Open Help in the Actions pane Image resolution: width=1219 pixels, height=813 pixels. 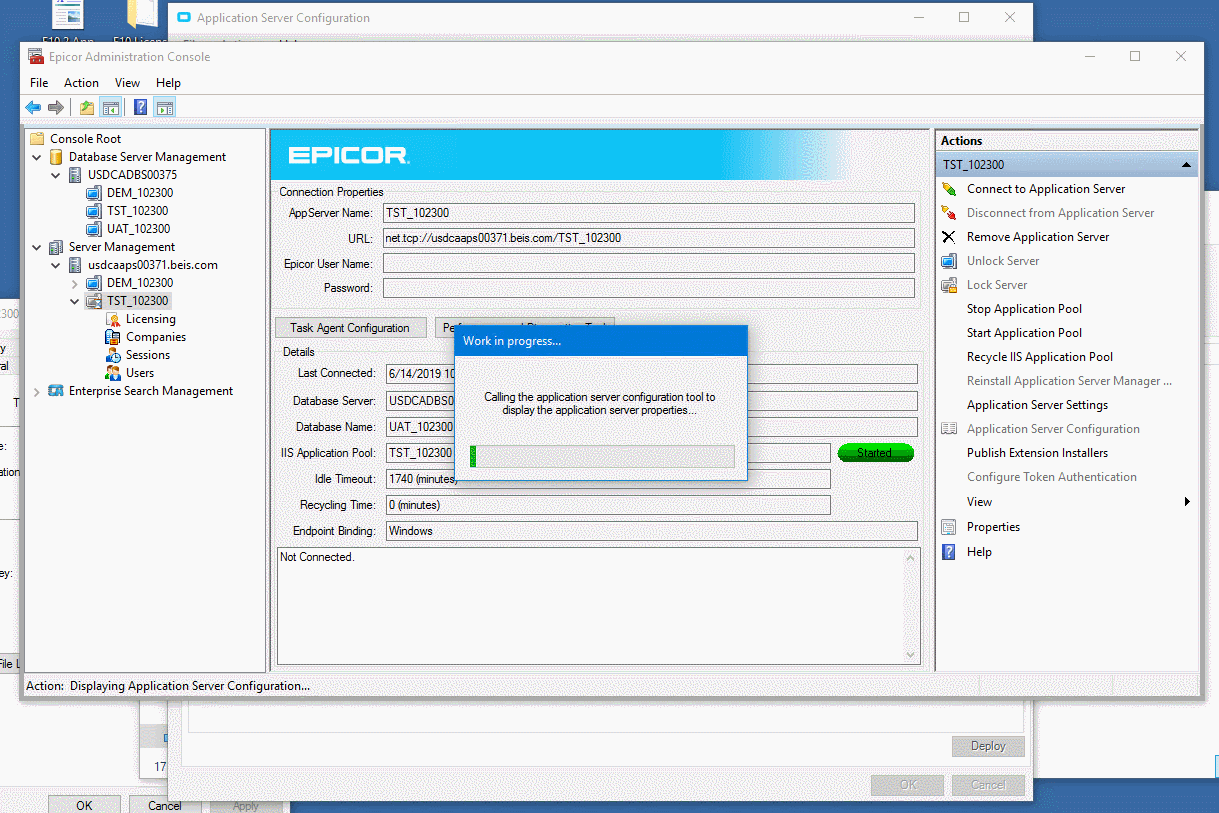[x=979, y=552]
